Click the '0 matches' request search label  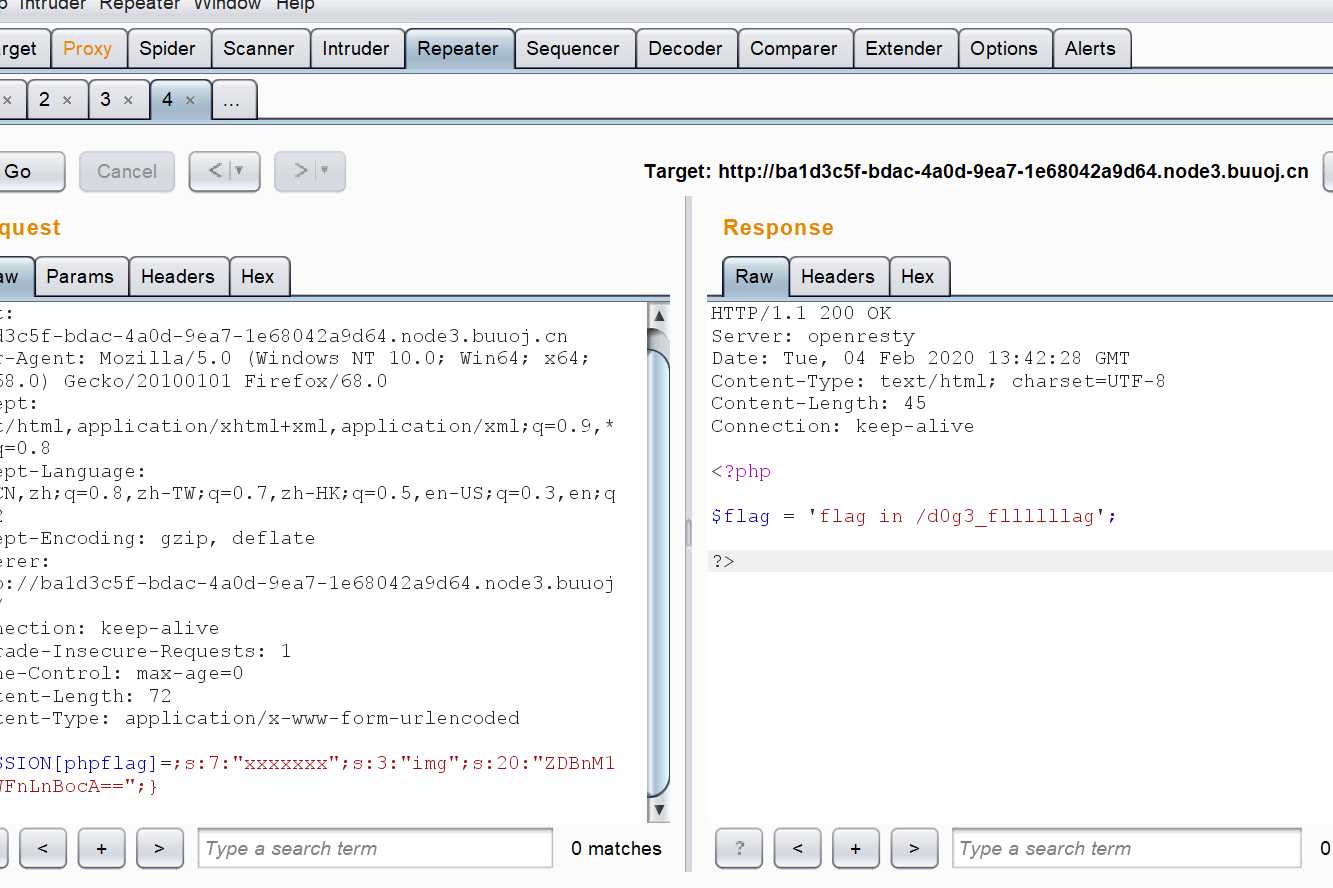click(616, 848)
